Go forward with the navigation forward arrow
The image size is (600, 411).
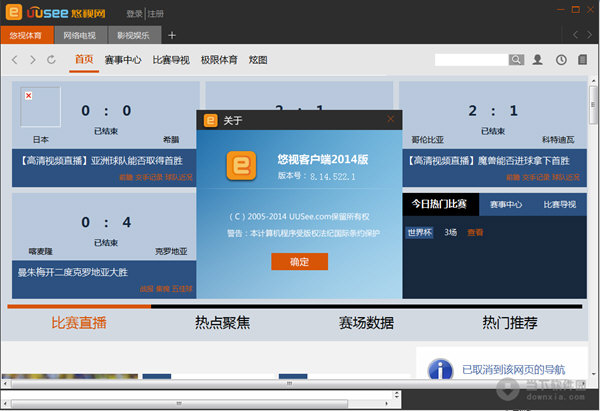click(x=33, y=60)
